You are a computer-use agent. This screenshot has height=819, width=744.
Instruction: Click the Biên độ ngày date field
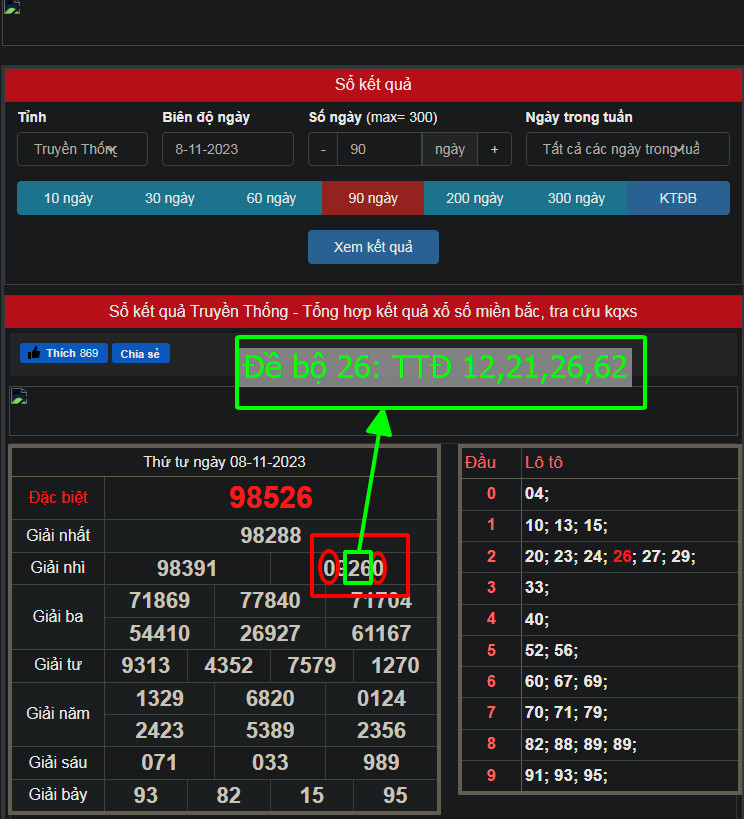click(227, 149)
